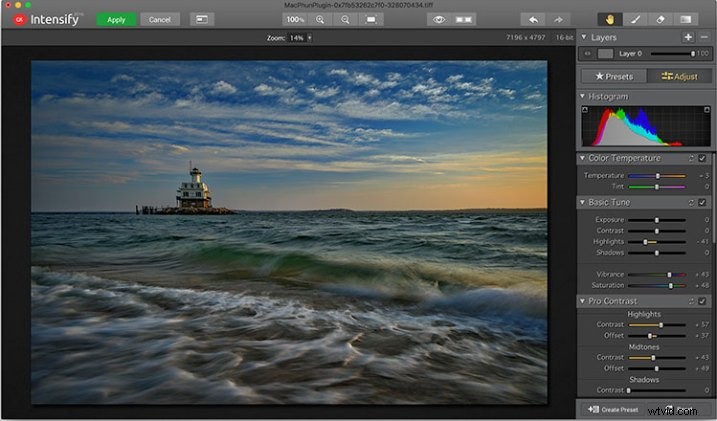The height and width of the screenshot is (421, 717).
Task: Toggle the side panel layout icon
Action: pyautogui.click(x=202, y=19)
